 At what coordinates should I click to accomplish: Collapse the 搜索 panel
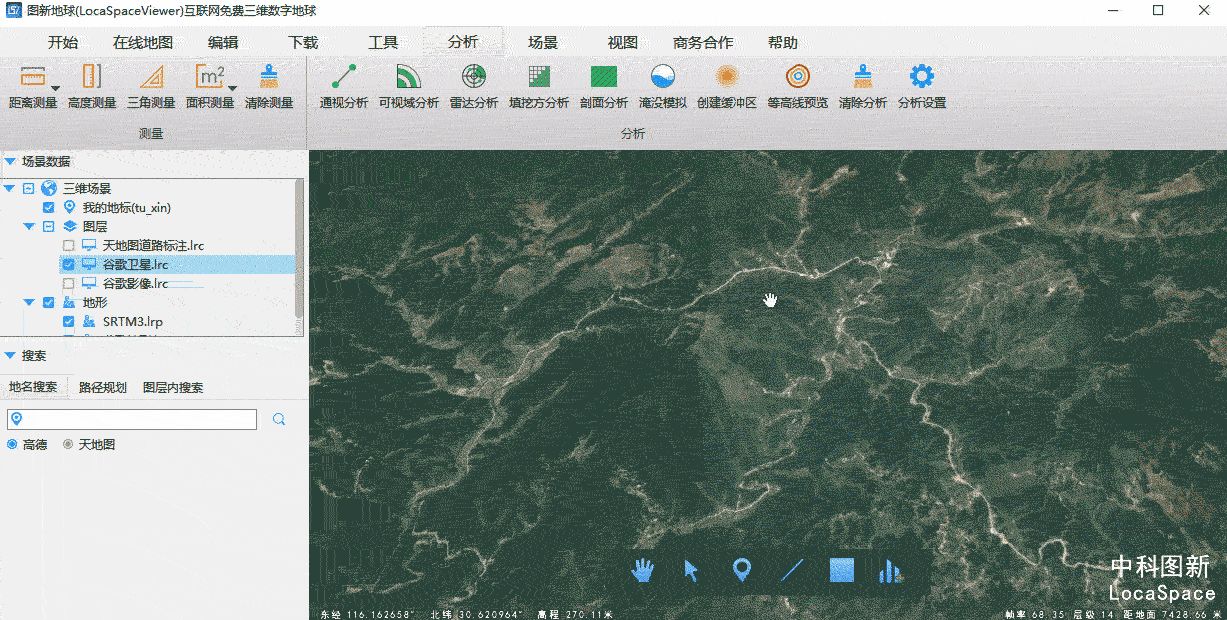point(10,355)
